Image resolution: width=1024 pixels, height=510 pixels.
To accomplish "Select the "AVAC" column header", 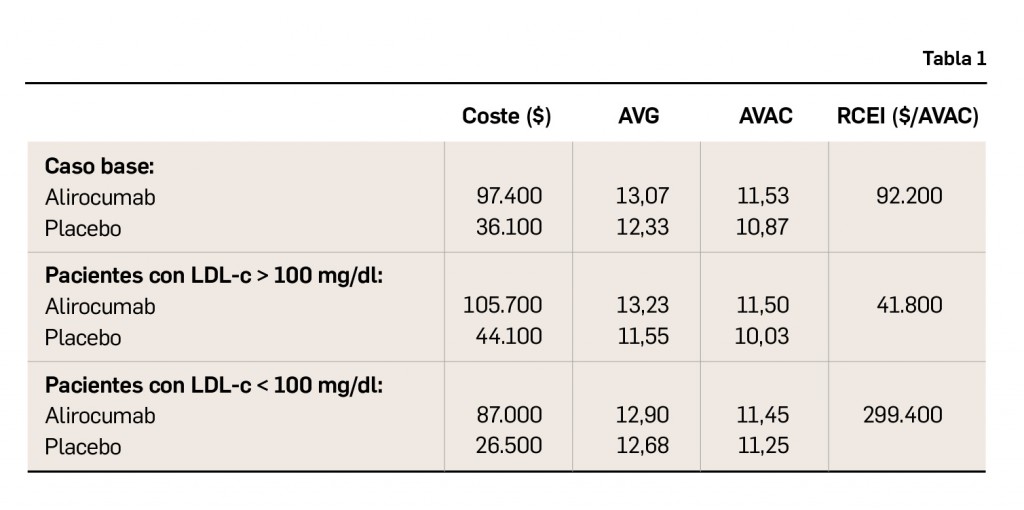I will tap(765, 116).
